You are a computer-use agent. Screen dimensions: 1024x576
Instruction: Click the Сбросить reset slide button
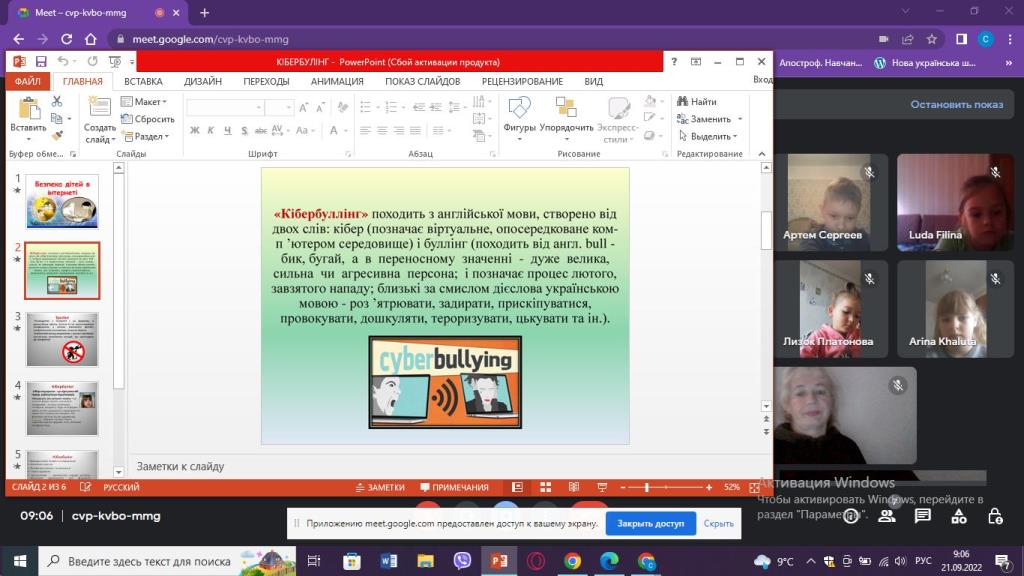coord(148,119)
